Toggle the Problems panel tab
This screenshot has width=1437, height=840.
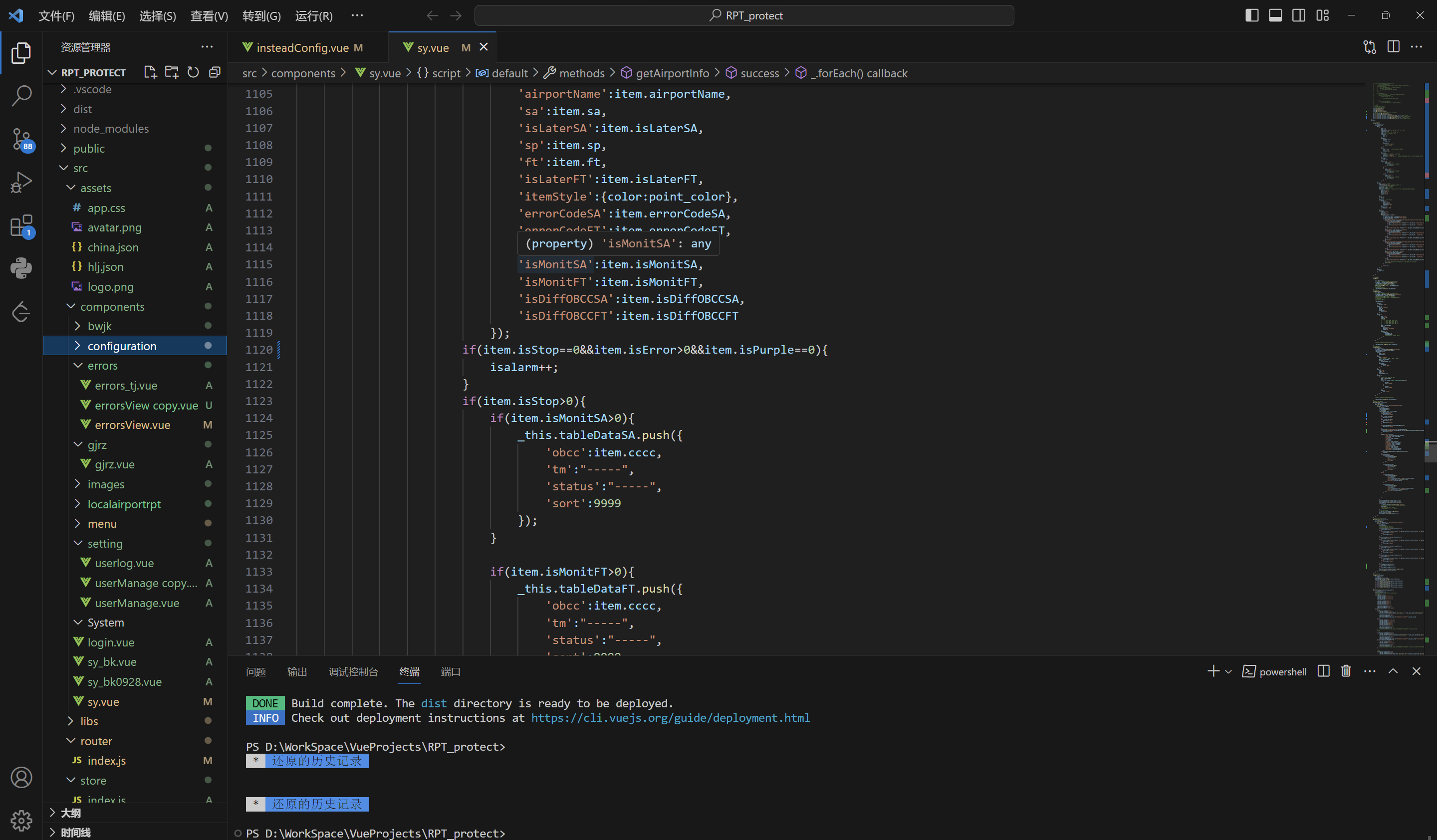(x=257, y=672)
